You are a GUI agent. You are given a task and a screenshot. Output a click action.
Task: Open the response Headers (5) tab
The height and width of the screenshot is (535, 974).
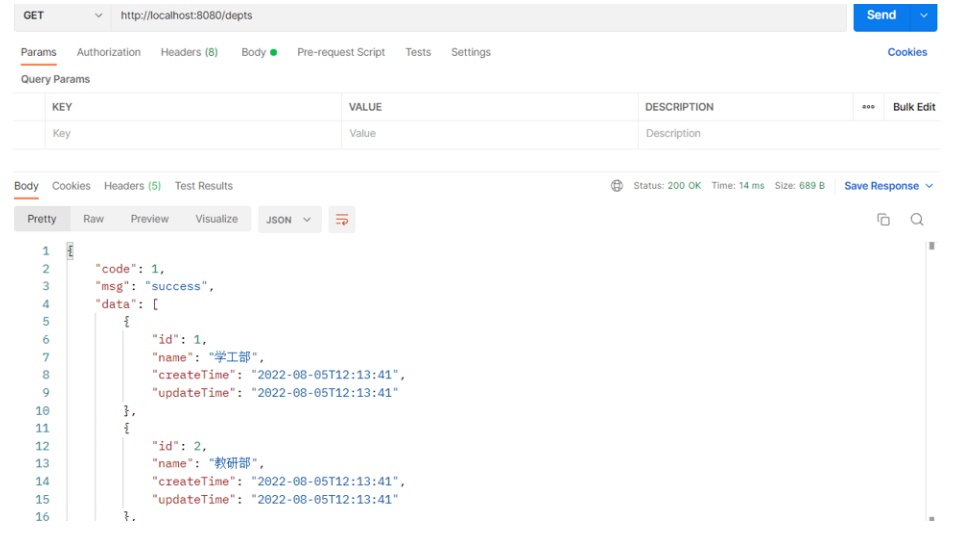[x=132, y=186]
